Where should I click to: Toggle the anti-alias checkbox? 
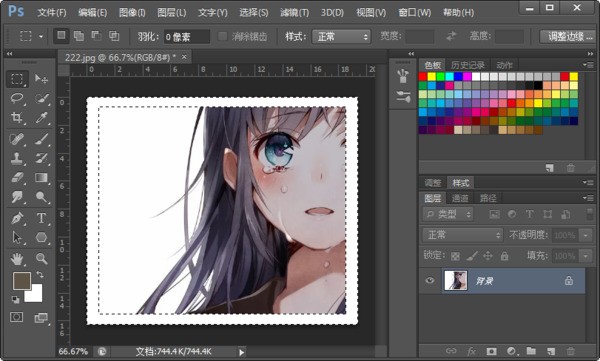222,36
